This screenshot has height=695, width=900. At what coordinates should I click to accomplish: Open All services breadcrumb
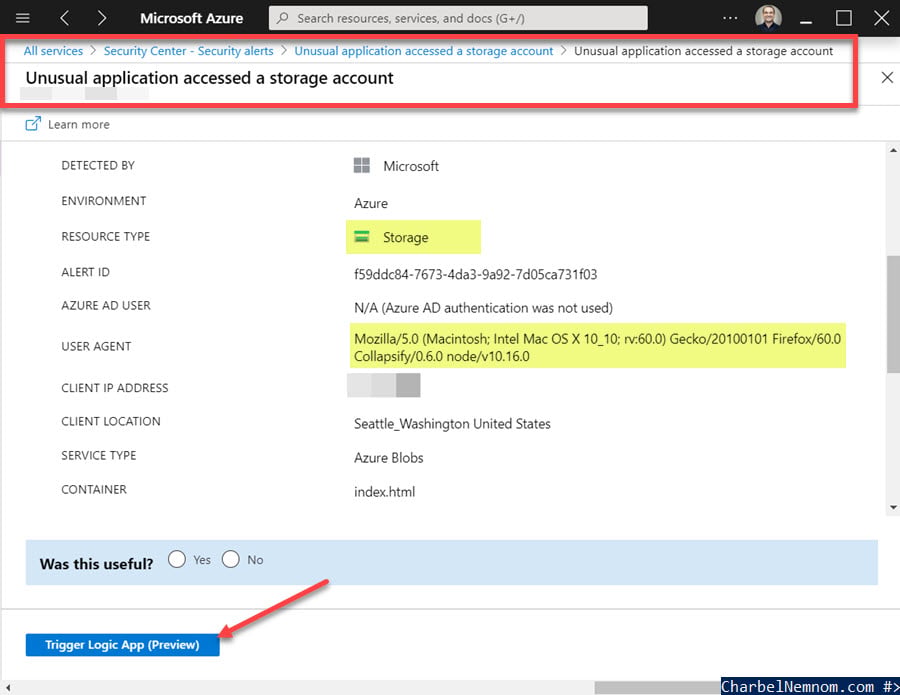point(53,51)
